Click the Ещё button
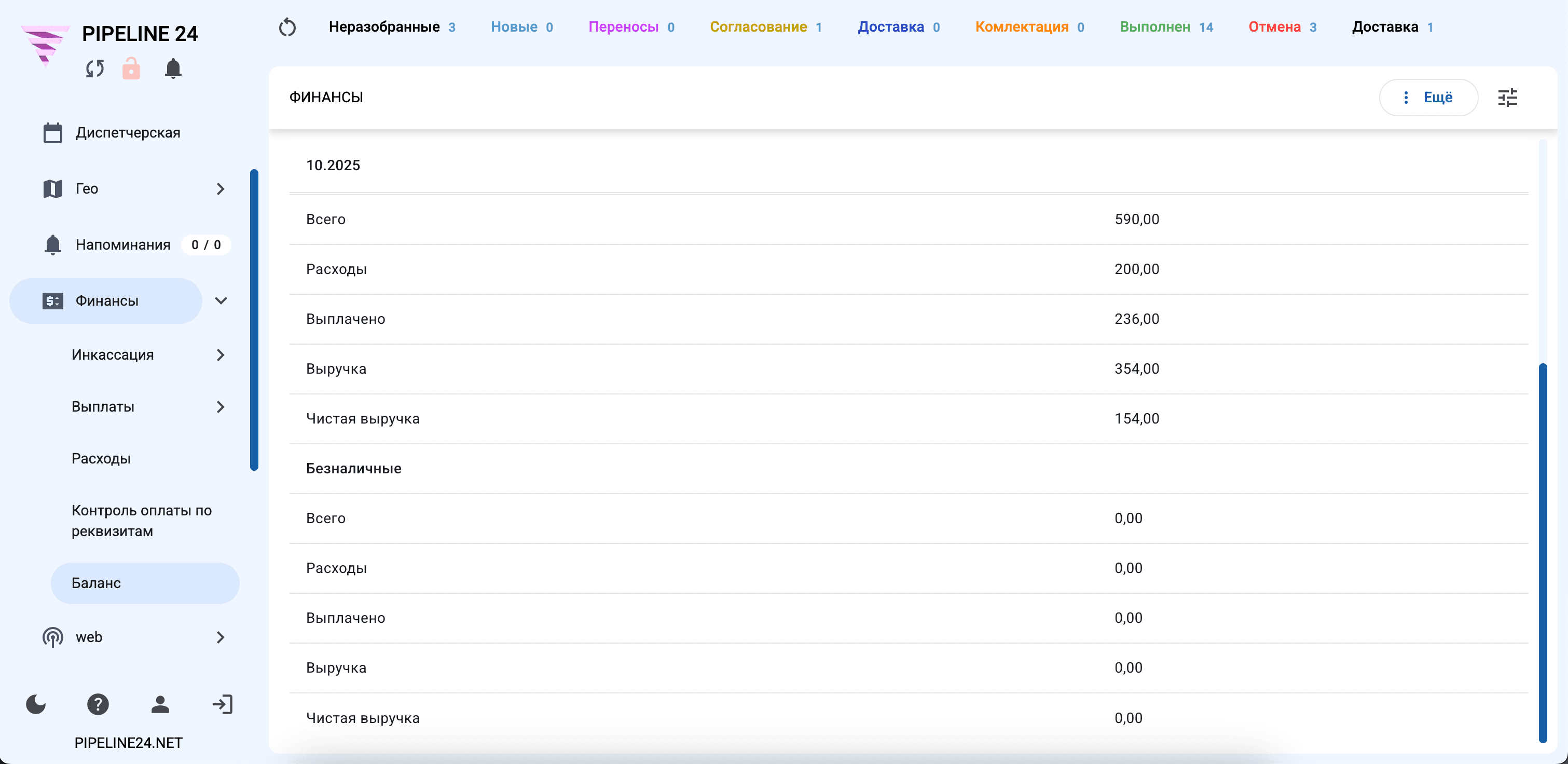The width and height of the screenshot is (1568, 764). click(1428, 98)
